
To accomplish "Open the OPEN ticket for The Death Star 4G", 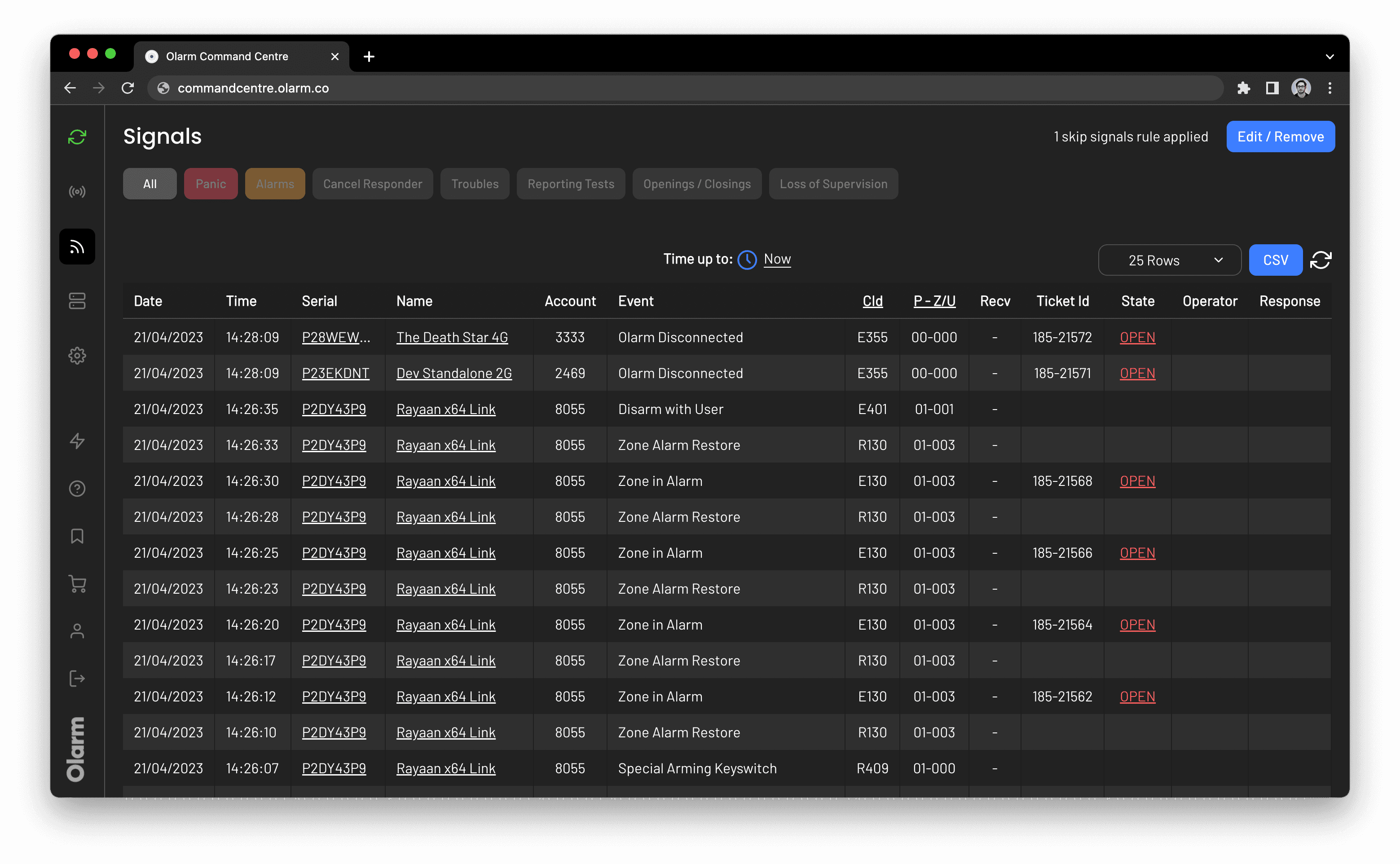I will (x=1137, y=337).
